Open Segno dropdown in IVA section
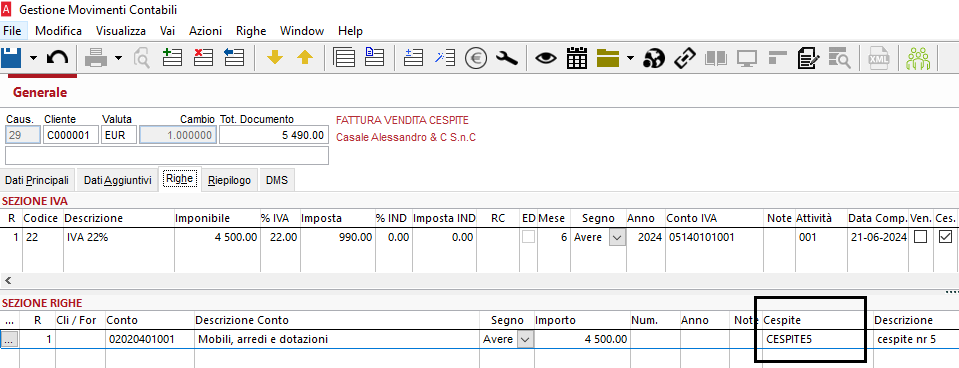 coord(618,238)
